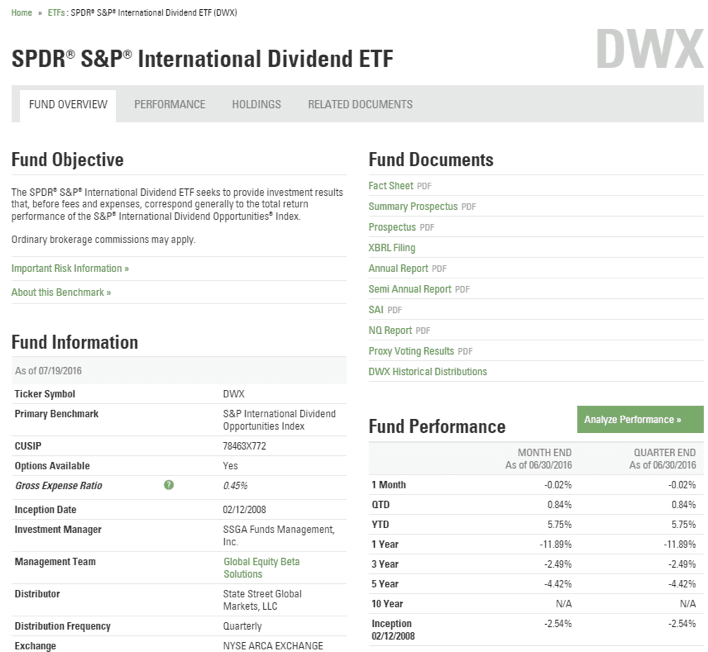Click the Distribution Frequency value Quarterly
The height and width of the screenshot is (652, 708).
click(242, 626)
